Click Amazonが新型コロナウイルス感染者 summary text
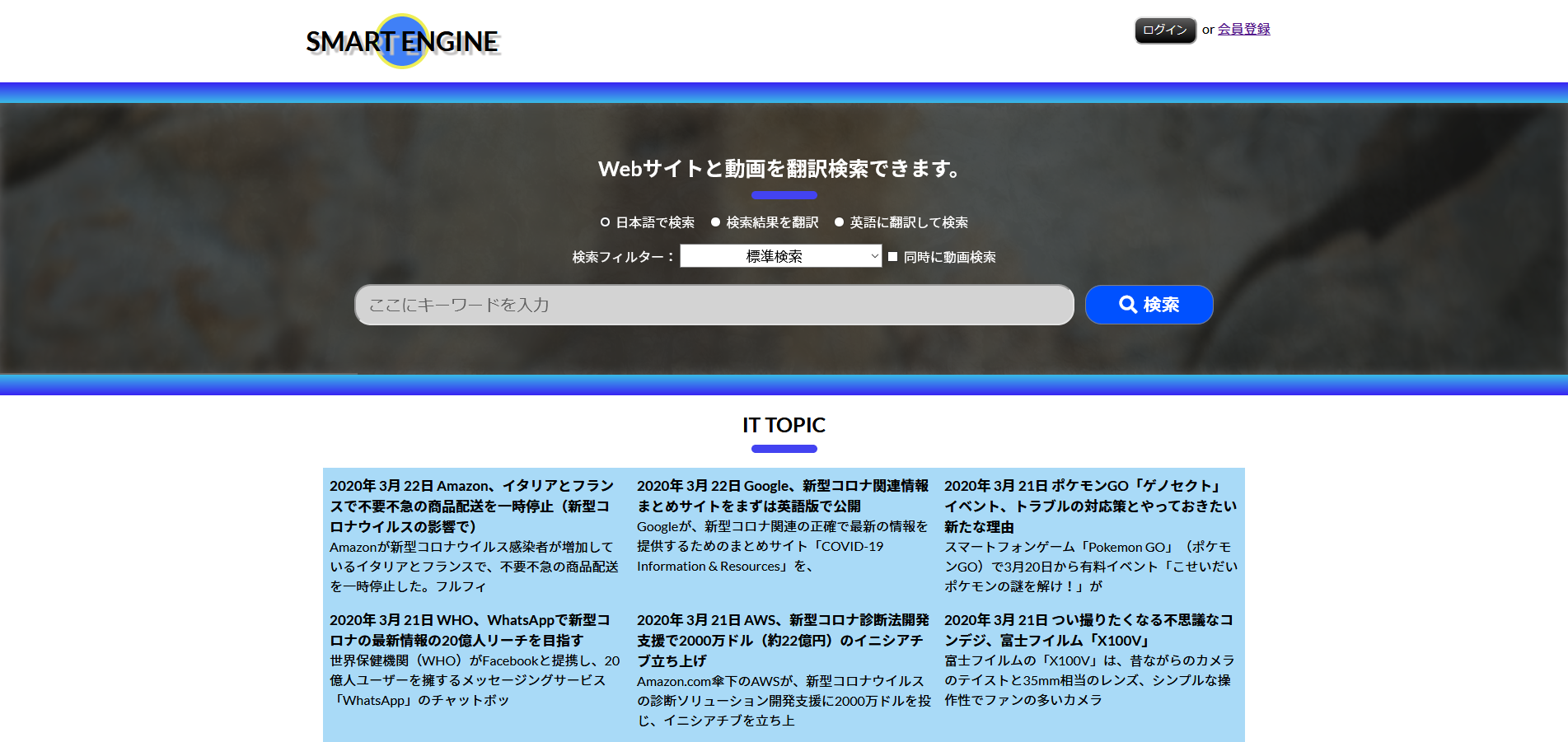Screen dimensions: 1568x742 (x=474, y=567)
